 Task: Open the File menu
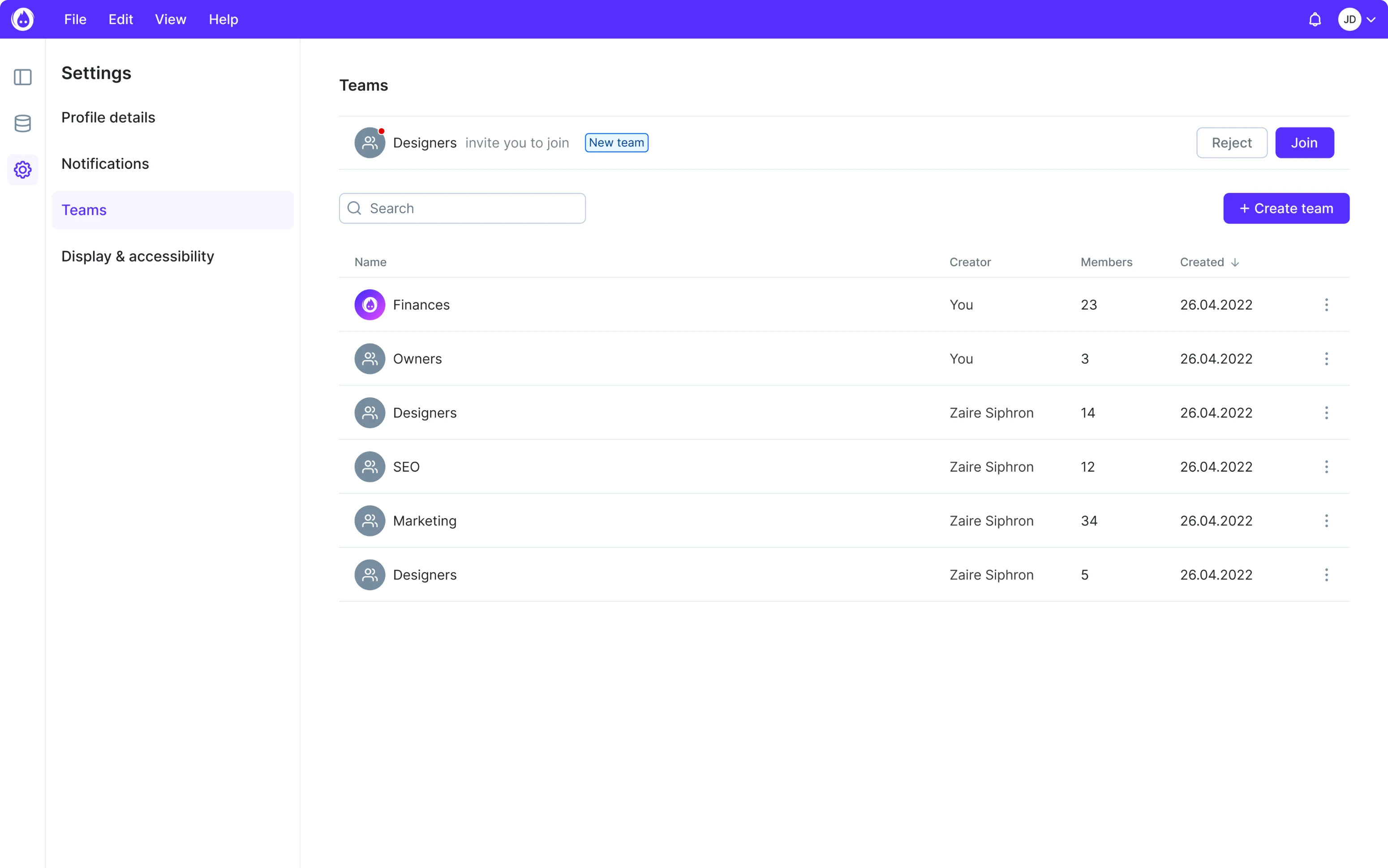click(x=75, y=19)
